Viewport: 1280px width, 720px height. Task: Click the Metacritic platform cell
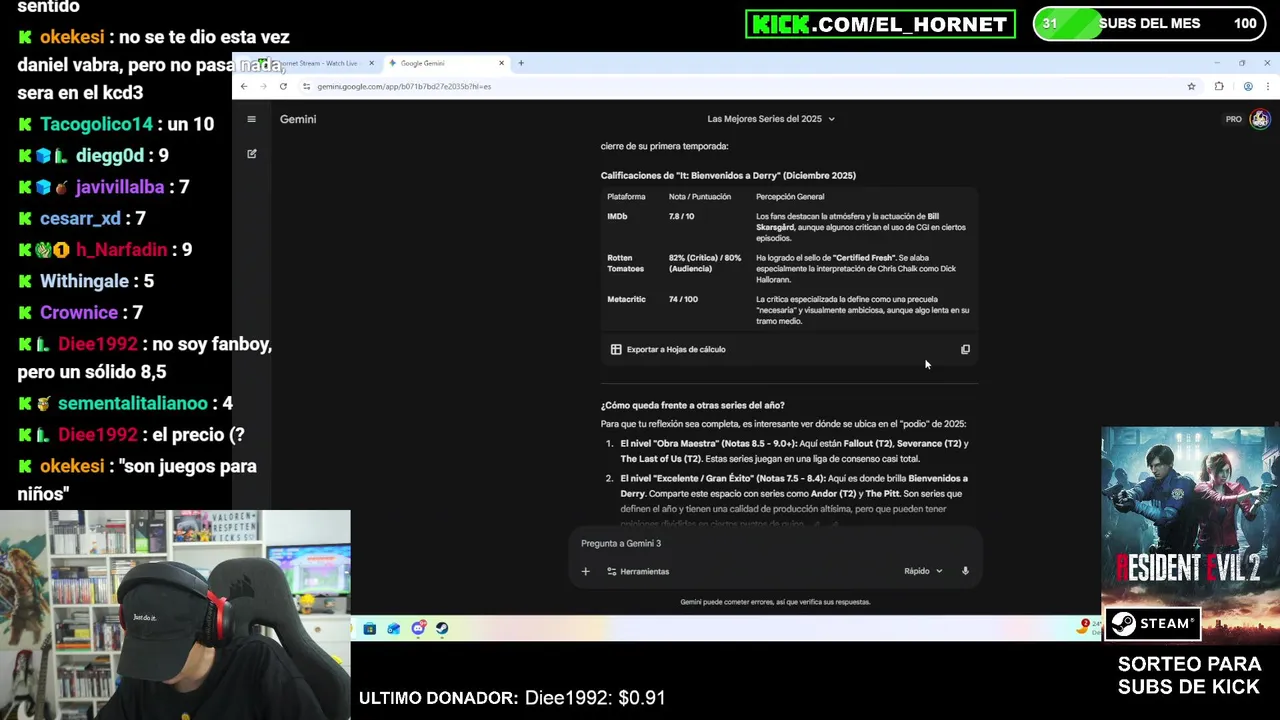click(626, 299)
